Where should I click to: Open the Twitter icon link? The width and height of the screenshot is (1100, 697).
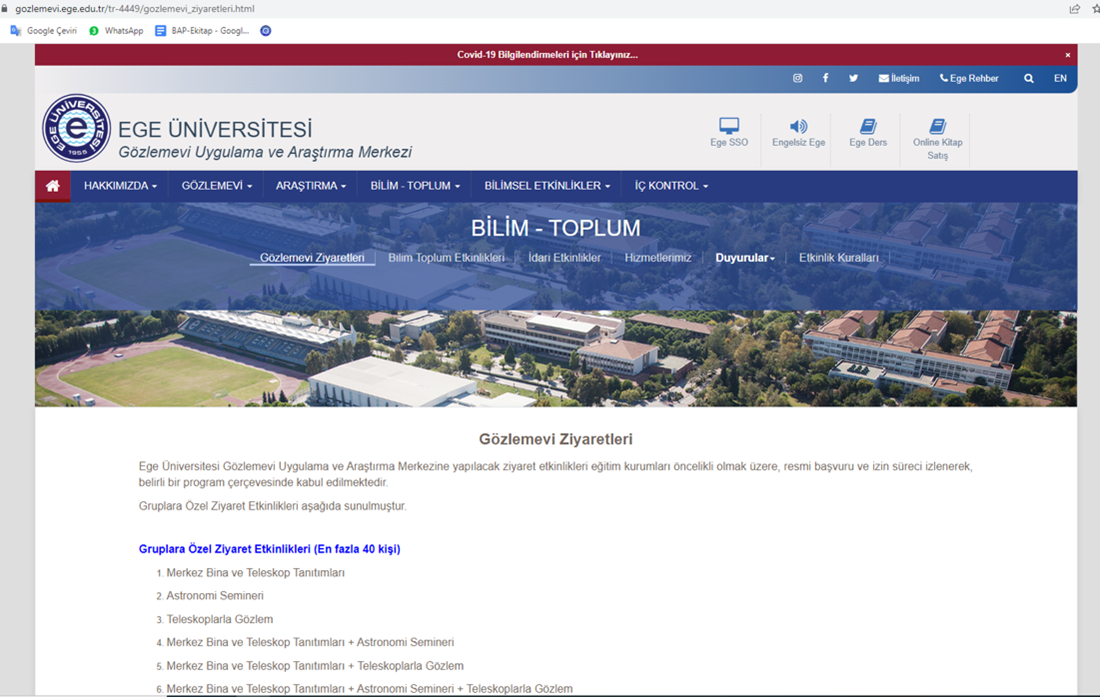click(x=853, y=78)
